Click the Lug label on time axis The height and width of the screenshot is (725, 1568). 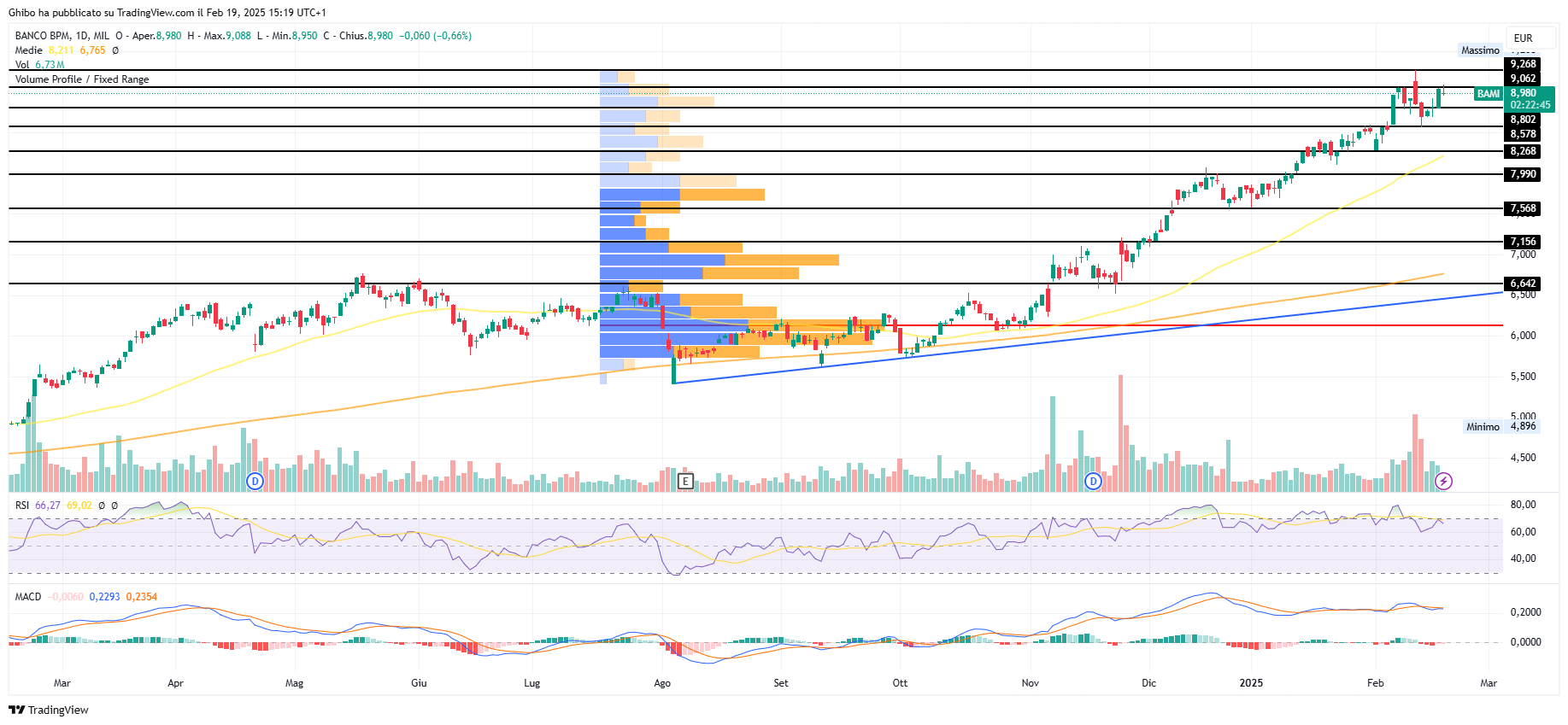pos(531,683)
